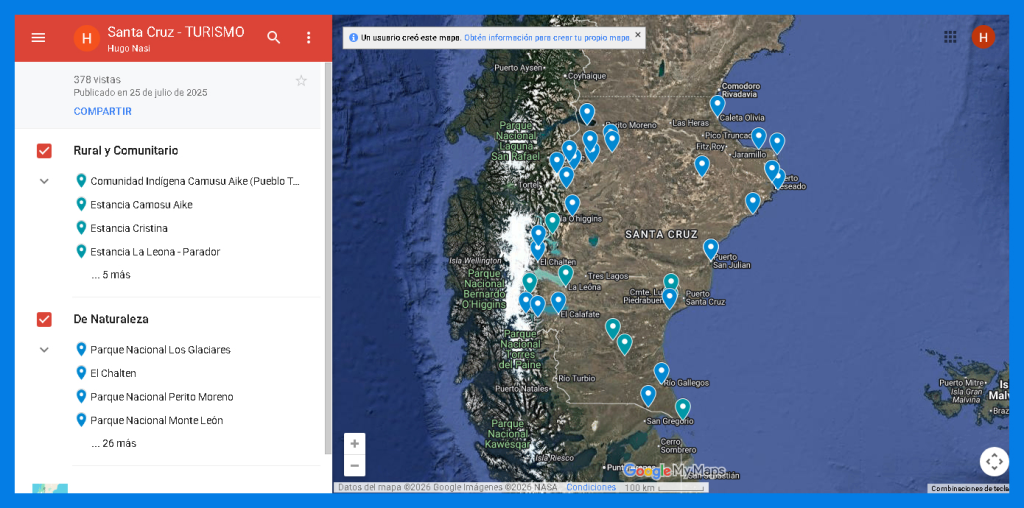The height and width of the screenshot is (508, 1024).
Task: Collapse the De Naturaleza layer list
Action: coord(44,350)
